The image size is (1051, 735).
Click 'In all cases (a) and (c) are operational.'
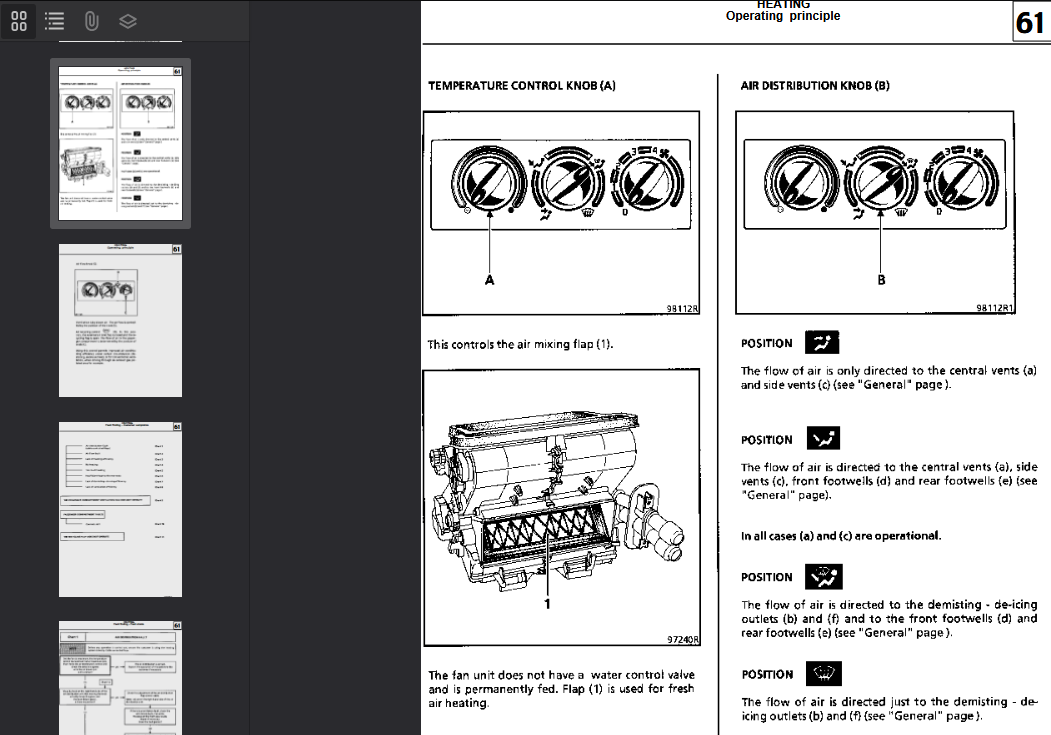tap(841, 536)
